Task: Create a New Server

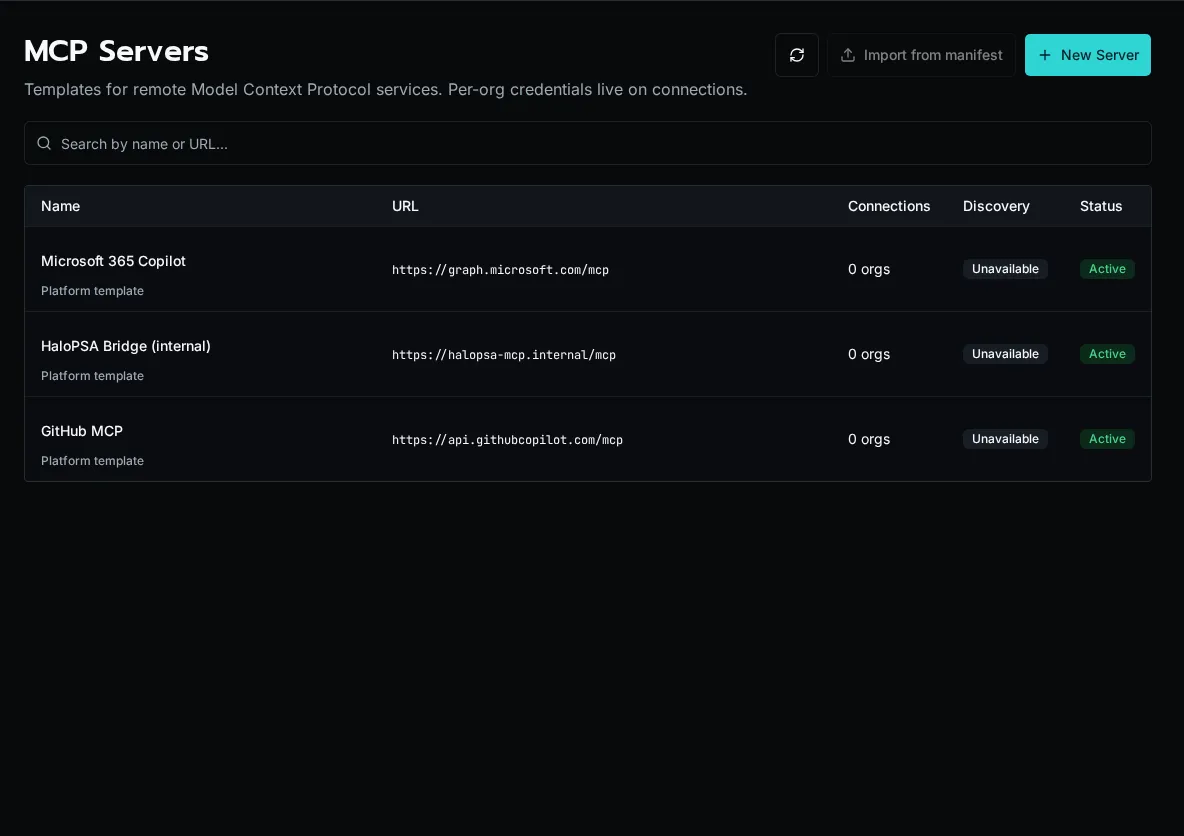Action: point(1087,55)
